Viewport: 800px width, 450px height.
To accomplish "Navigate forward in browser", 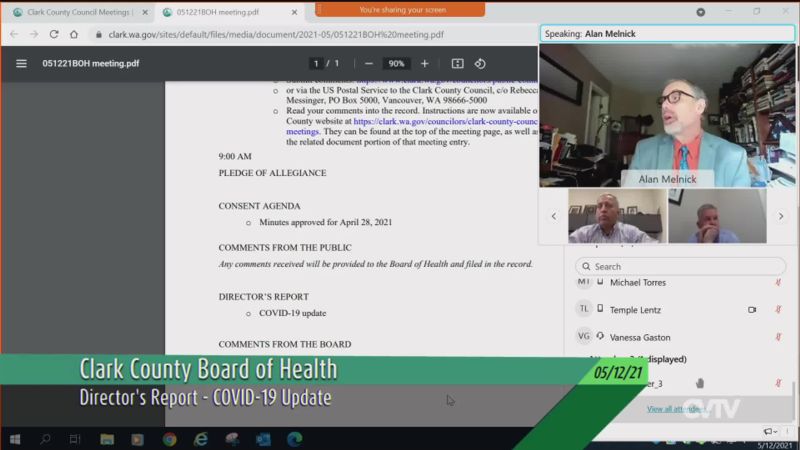I will [34, 34].
